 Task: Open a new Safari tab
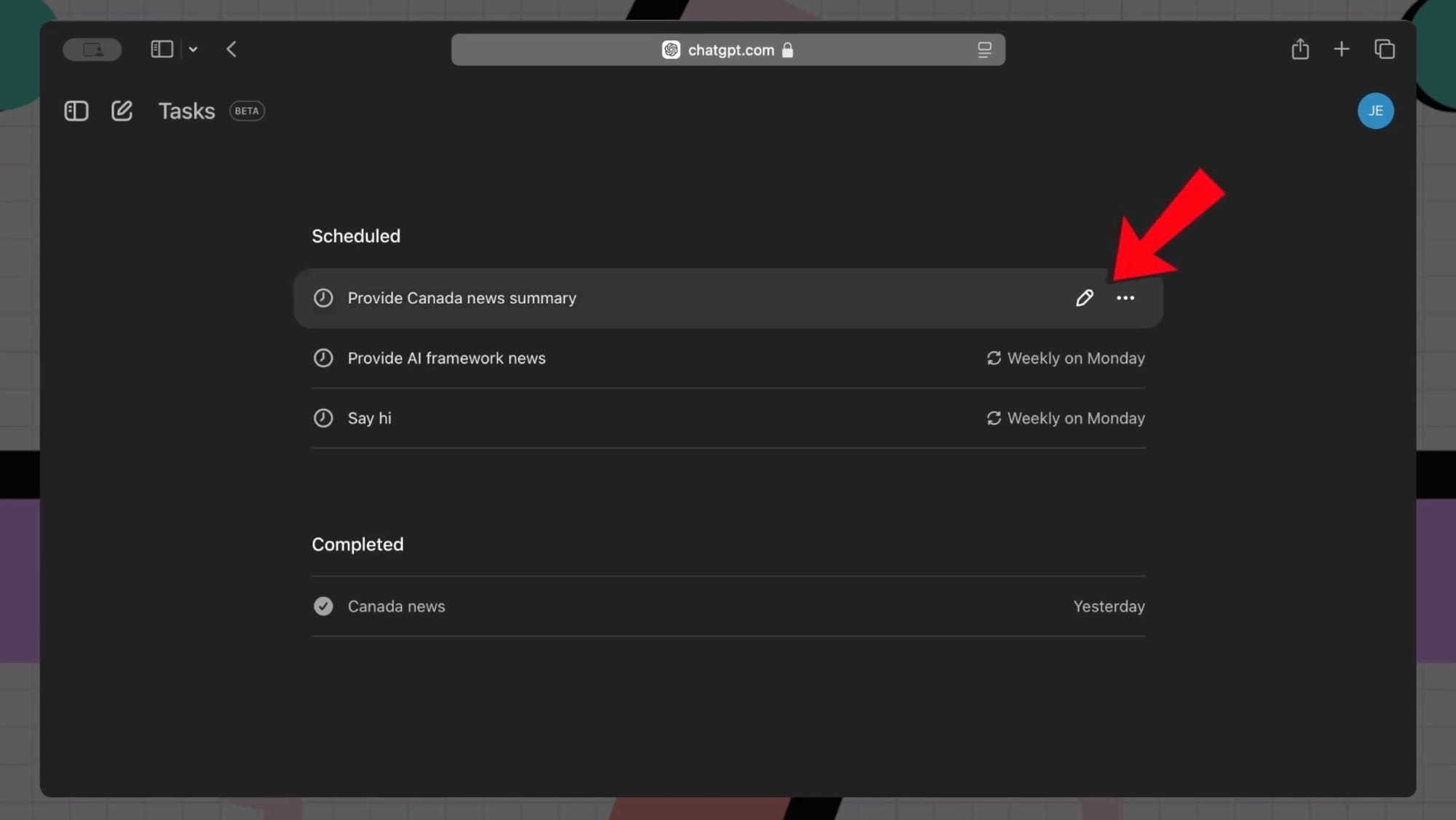point(1342,49)
